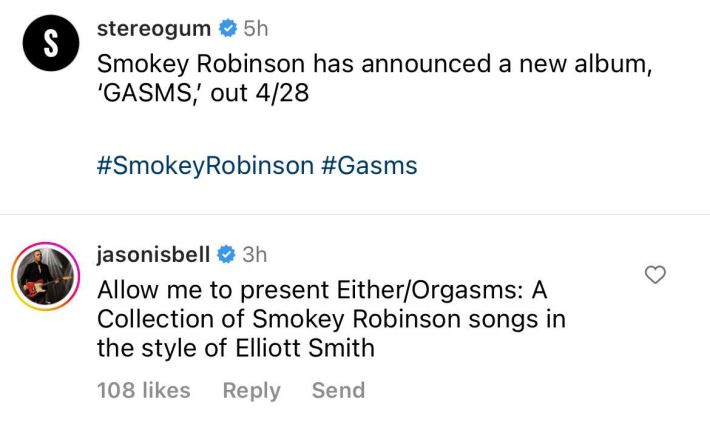Send jasonisbell's comment
710x439 pixels.
coord(338,390)
